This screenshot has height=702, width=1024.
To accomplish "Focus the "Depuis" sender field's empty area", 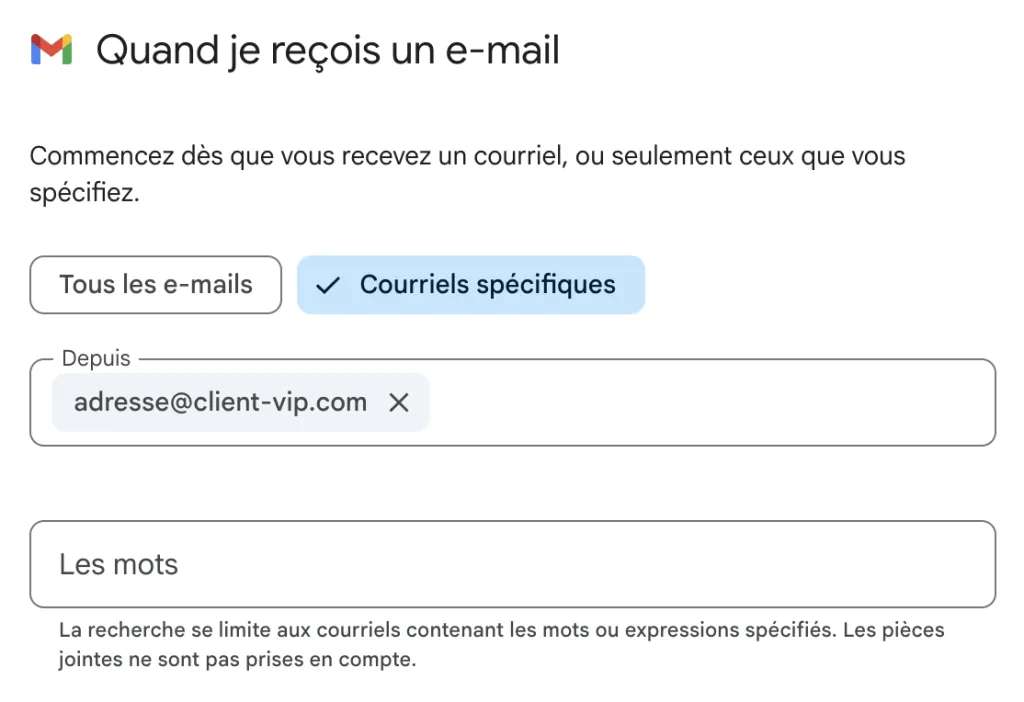I will [x=700, y=403].
